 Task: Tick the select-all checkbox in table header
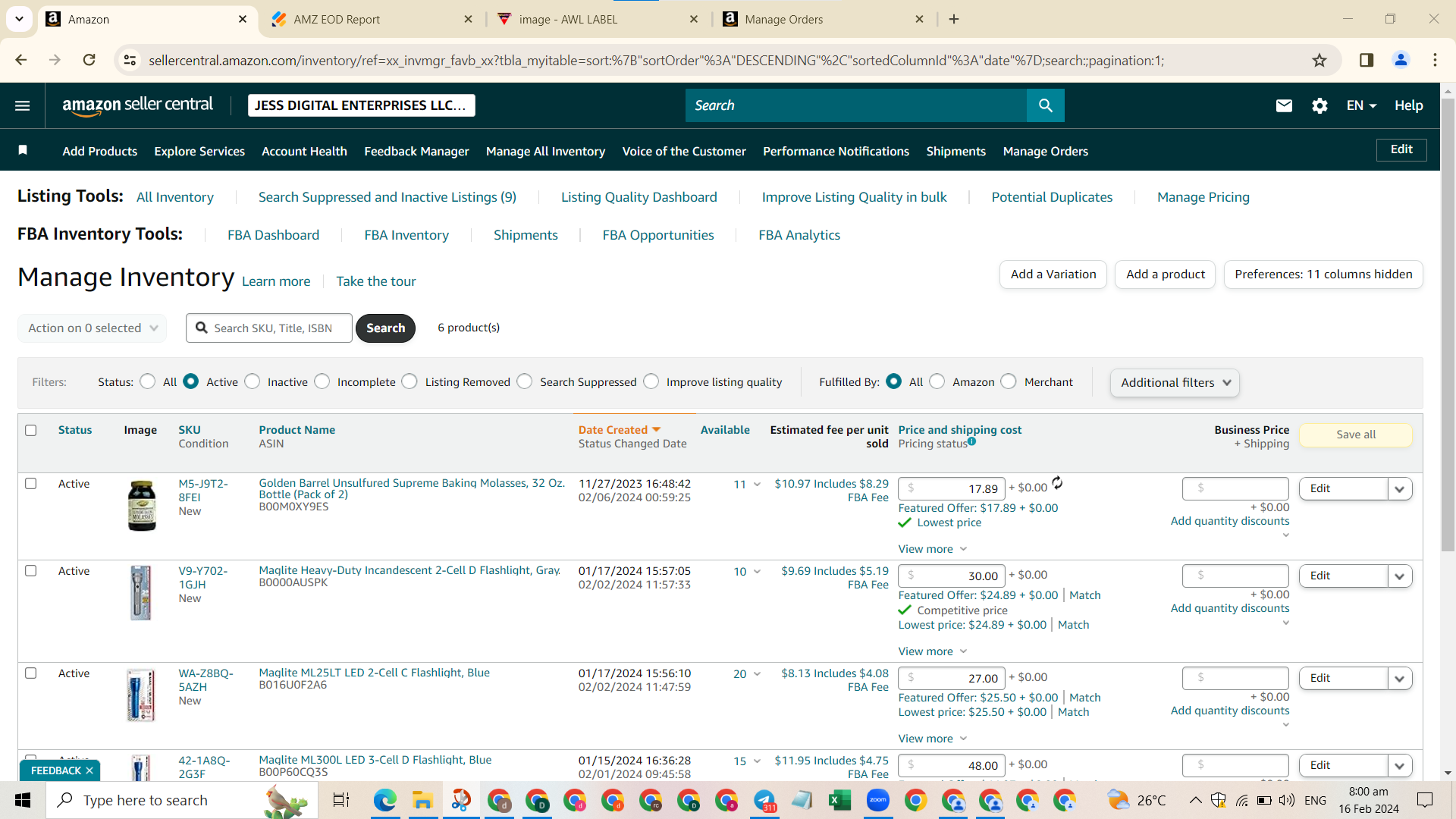31,430
